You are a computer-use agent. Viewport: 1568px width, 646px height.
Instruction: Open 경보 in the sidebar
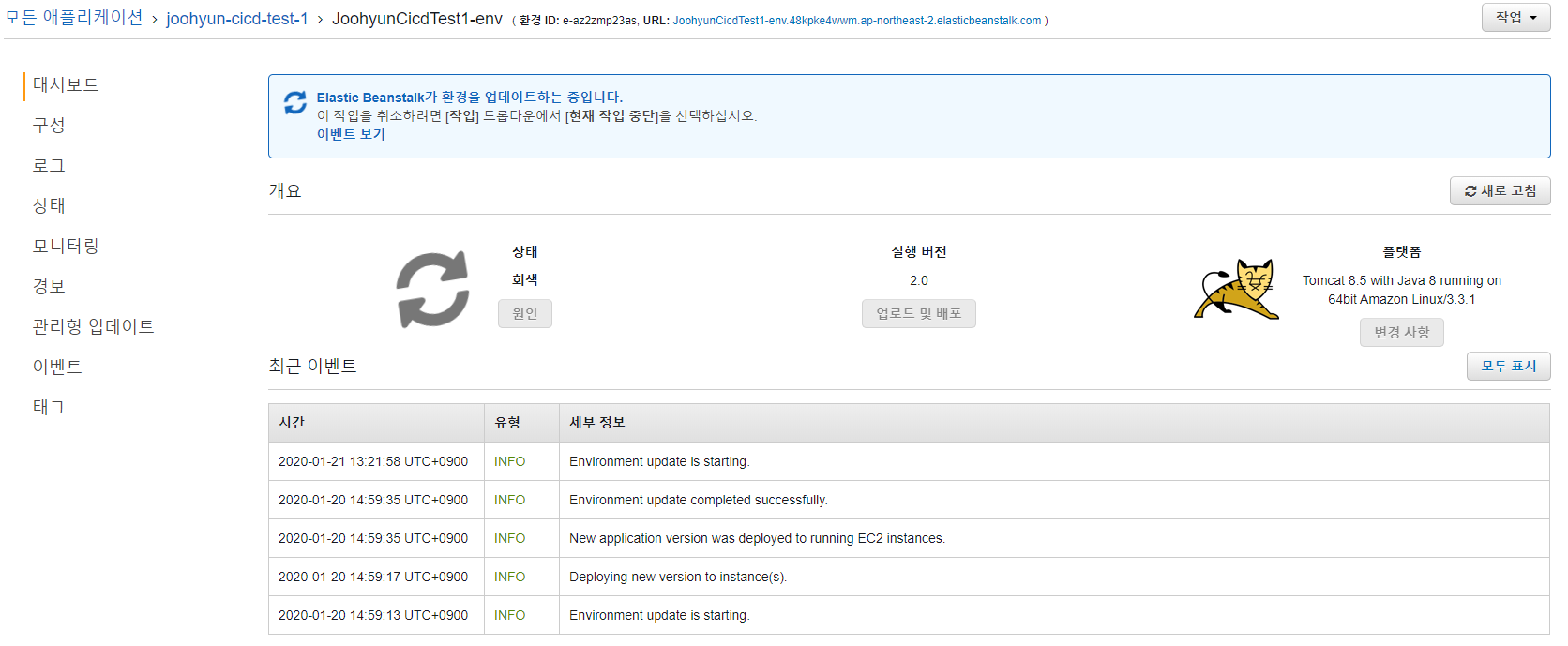click(x=49, y=287)
